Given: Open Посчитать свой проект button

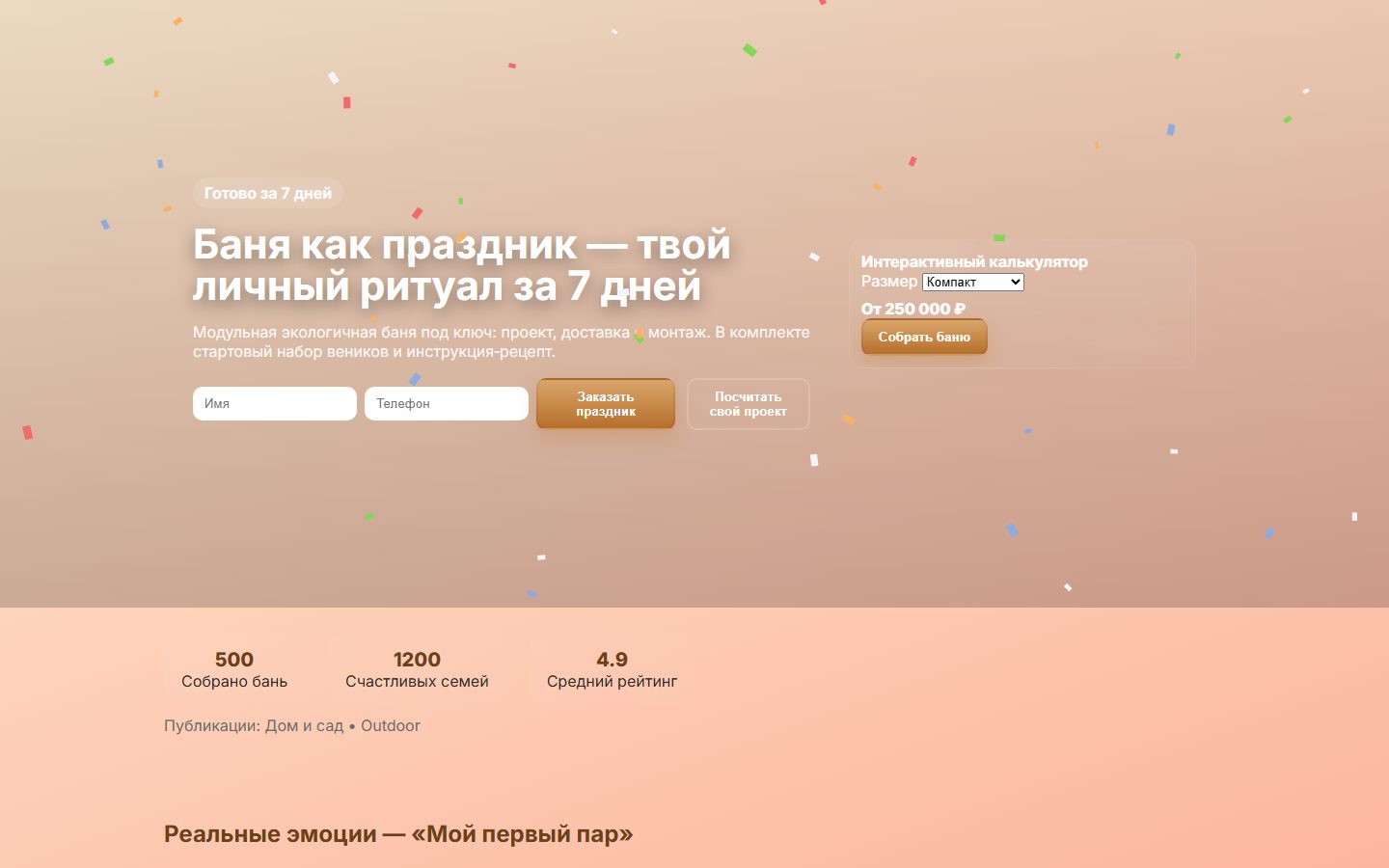Looking at the screenshot, I should point(749,404).
